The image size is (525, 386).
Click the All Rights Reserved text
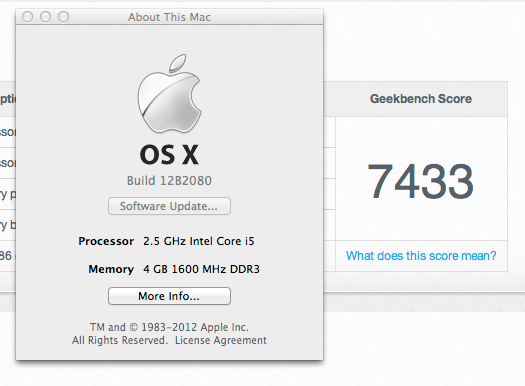(120, 340)
